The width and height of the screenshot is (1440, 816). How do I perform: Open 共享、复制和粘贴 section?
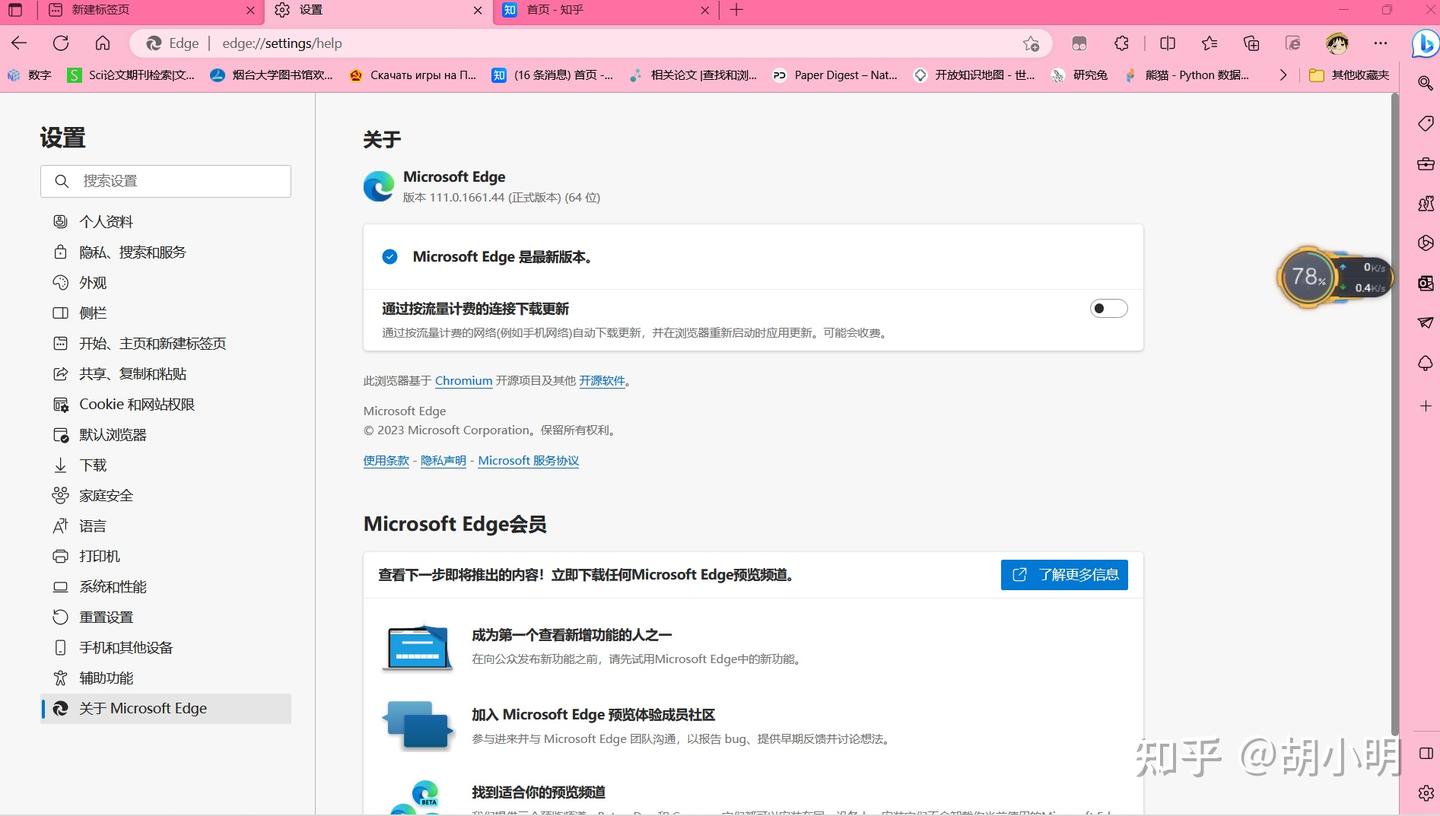(x=166, y=374)
